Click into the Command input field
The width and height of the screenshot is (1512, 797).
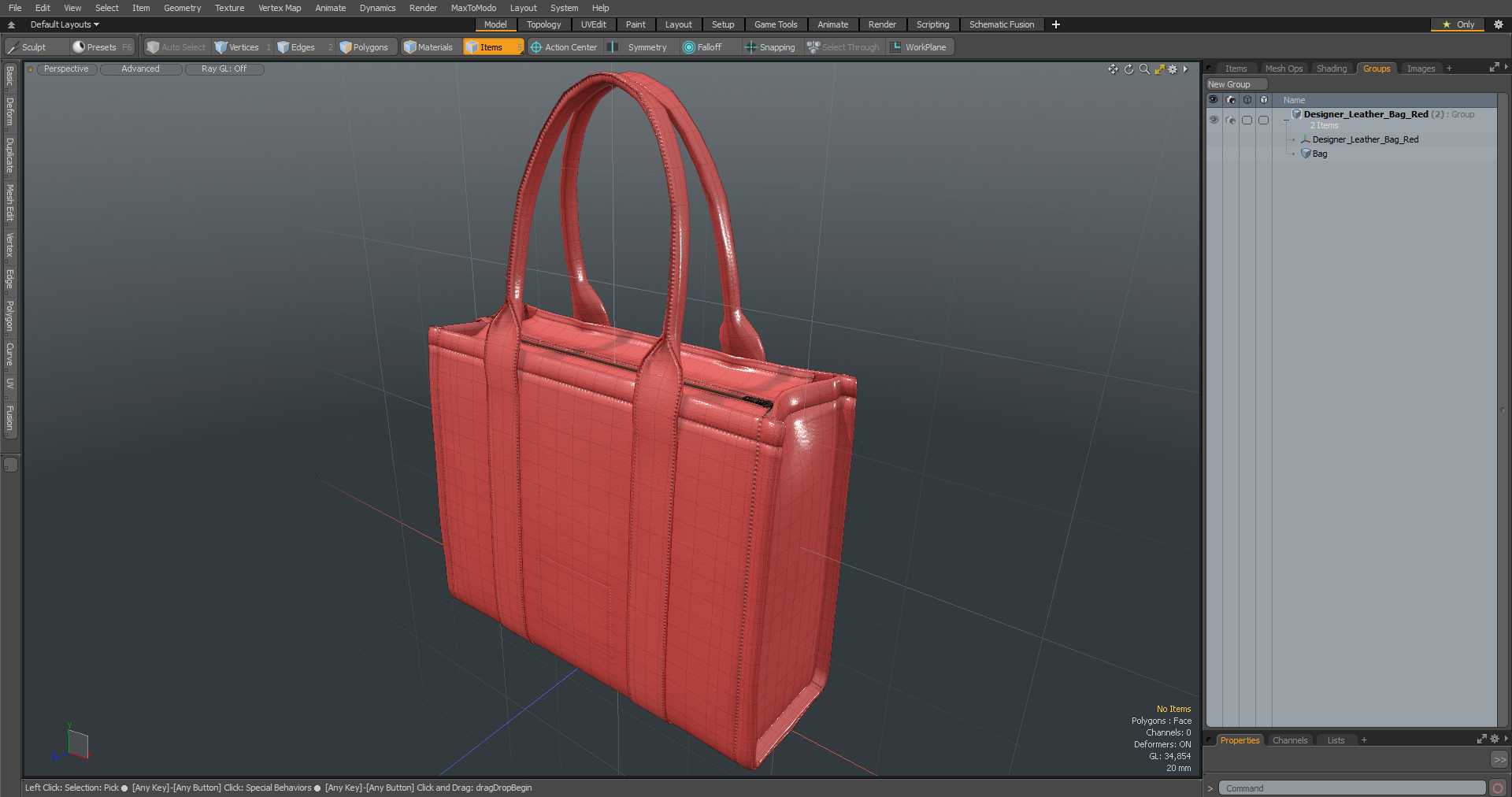click(x=1352, y=788)
